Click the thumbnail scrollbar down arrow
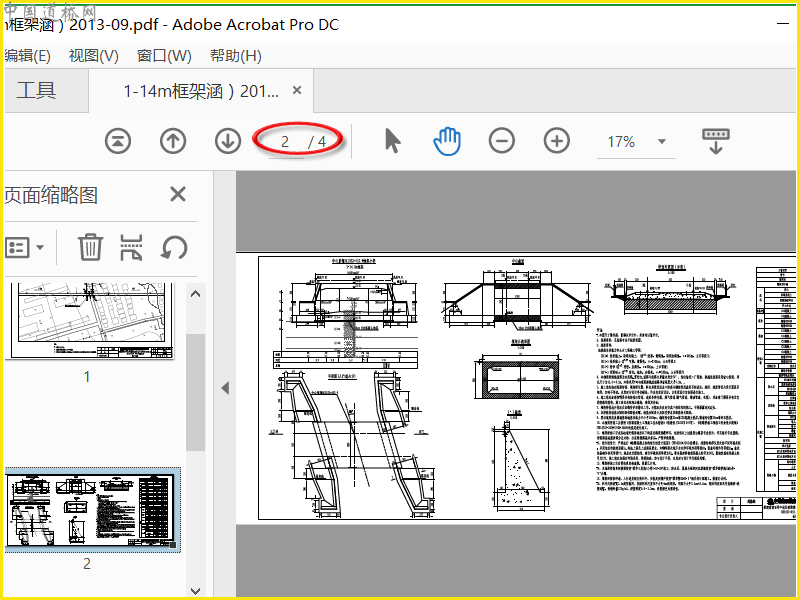800x600 pixels. [x=195, y=590]
